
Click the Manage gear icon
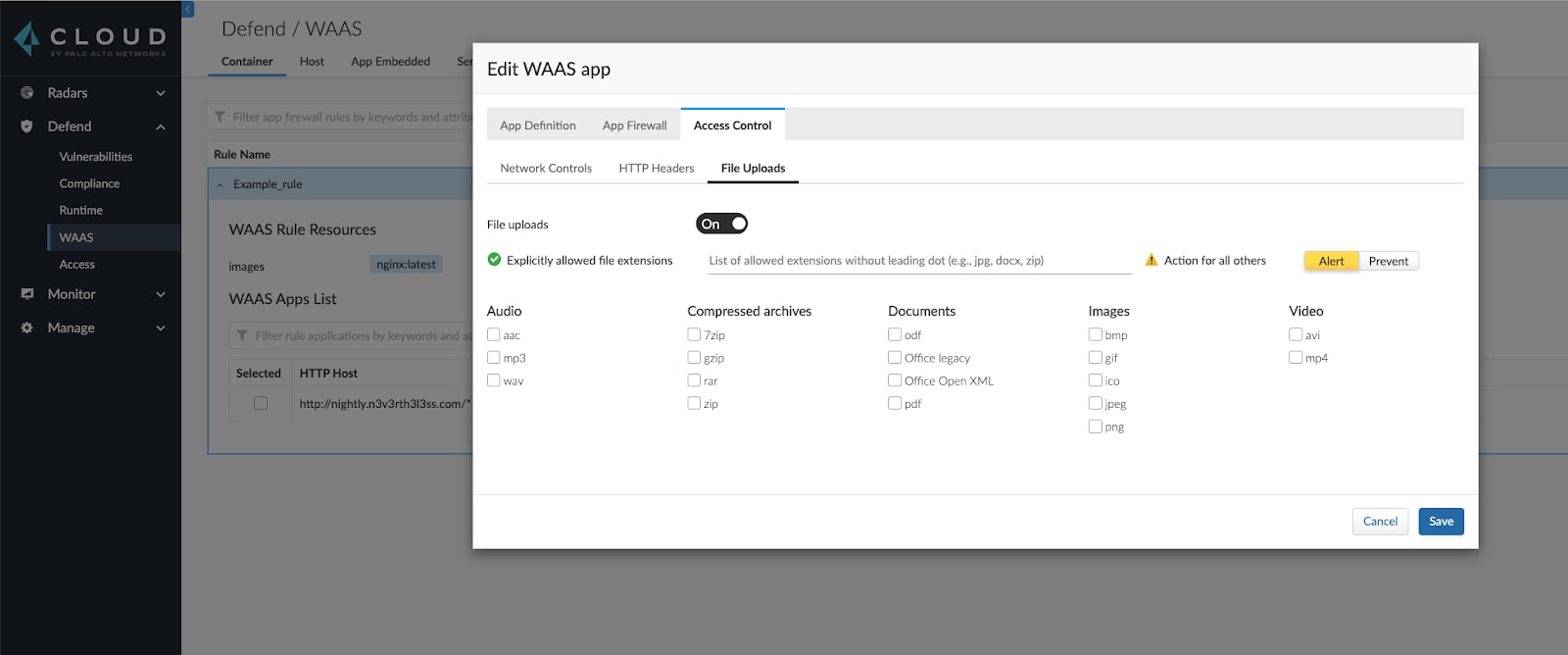pos(27,327)
